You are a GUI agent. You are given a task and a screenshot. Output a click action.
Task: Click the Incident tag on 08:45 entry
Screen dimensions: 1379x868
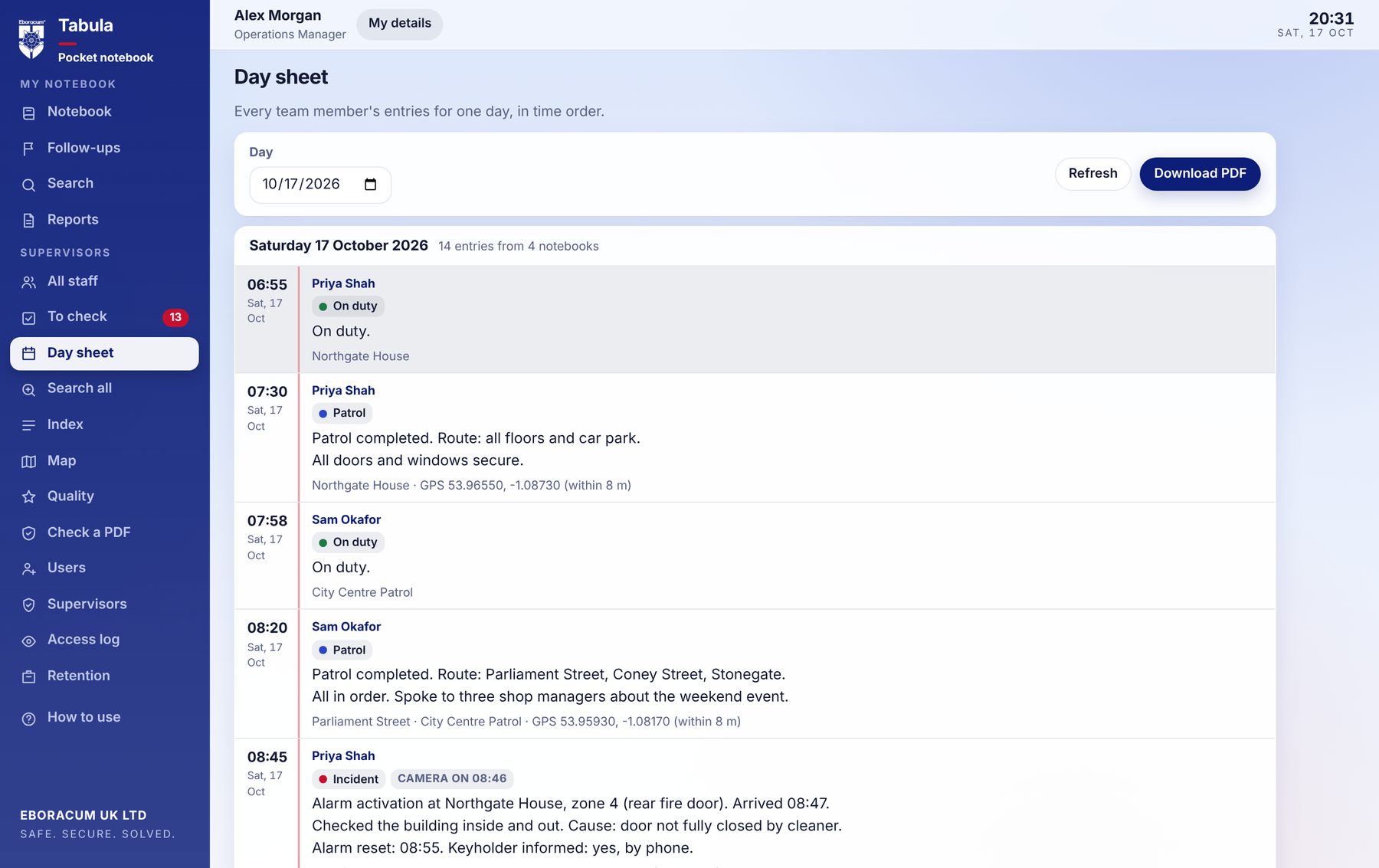pos(349,779)
